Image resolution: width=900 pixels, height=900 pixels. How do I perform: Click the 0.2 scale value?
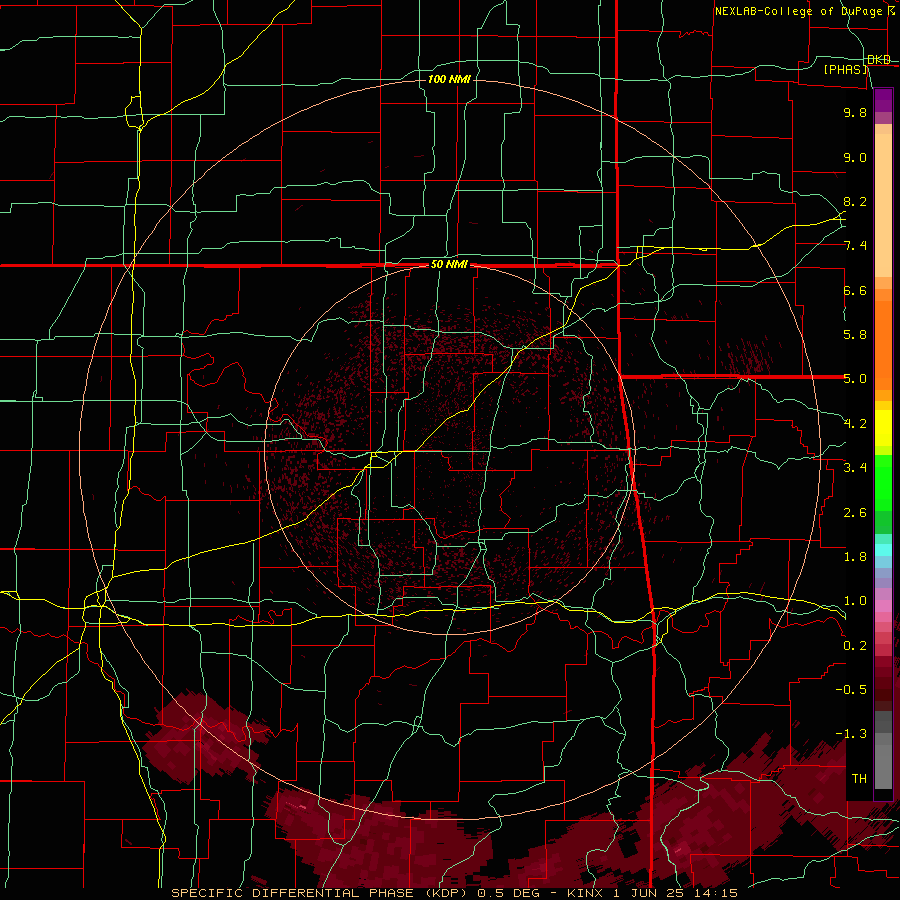click(x=855, y=646)
